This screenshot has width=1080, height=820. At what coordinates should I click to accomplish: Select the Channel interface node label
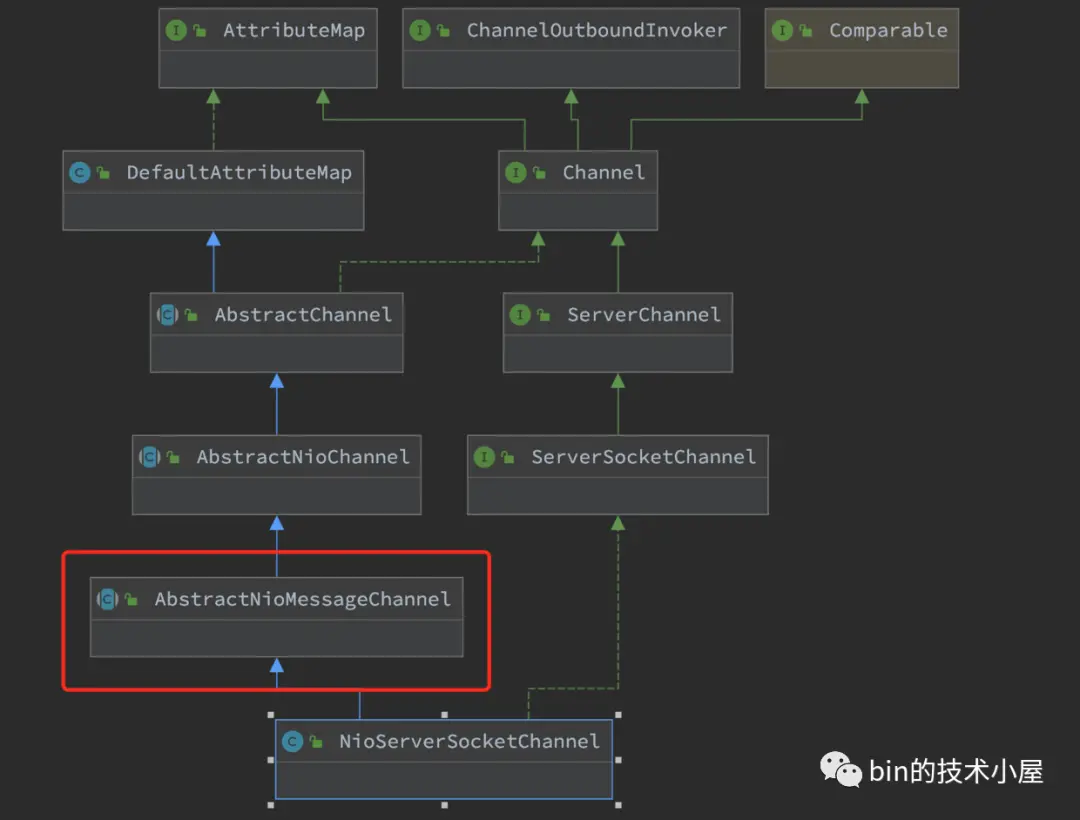coord(604,173)
